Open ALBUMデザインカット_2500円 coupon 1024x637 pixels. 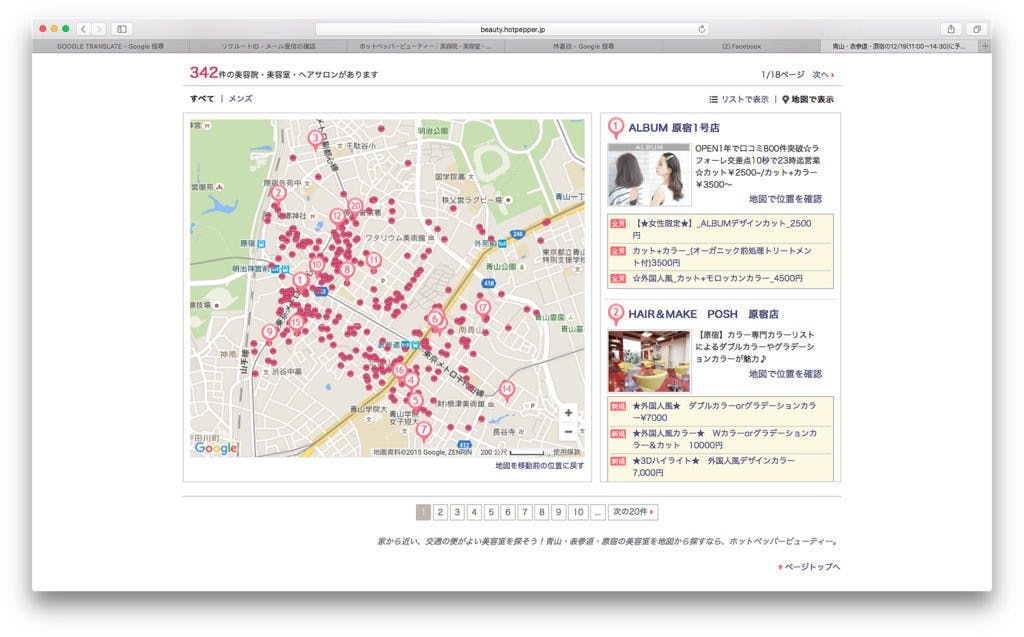[x=720, y=229]
